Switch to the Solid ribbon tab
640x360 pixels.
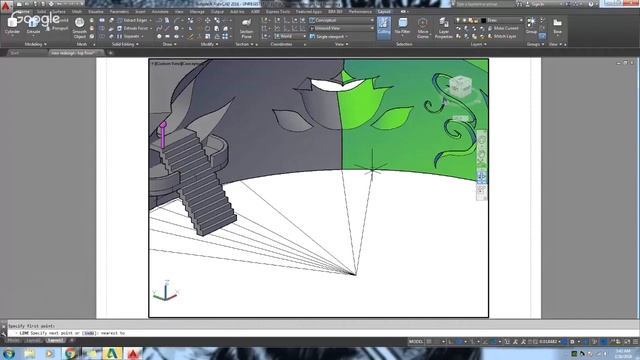click(x=42, y=12)
